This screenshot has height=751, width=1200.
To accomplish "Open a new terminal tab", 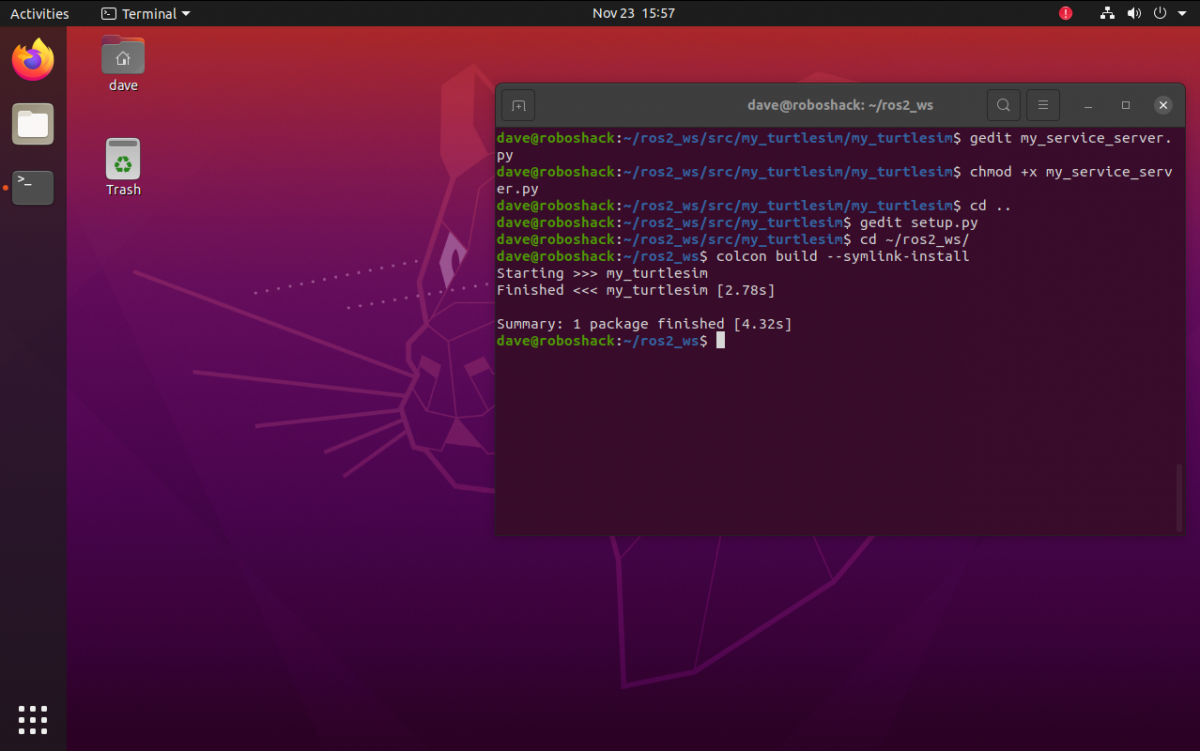I will point(518,105).
